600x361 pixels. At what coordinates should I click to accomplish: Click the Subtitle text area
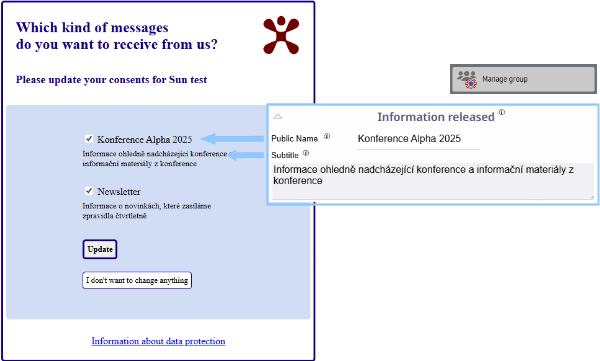click(433, 181)
